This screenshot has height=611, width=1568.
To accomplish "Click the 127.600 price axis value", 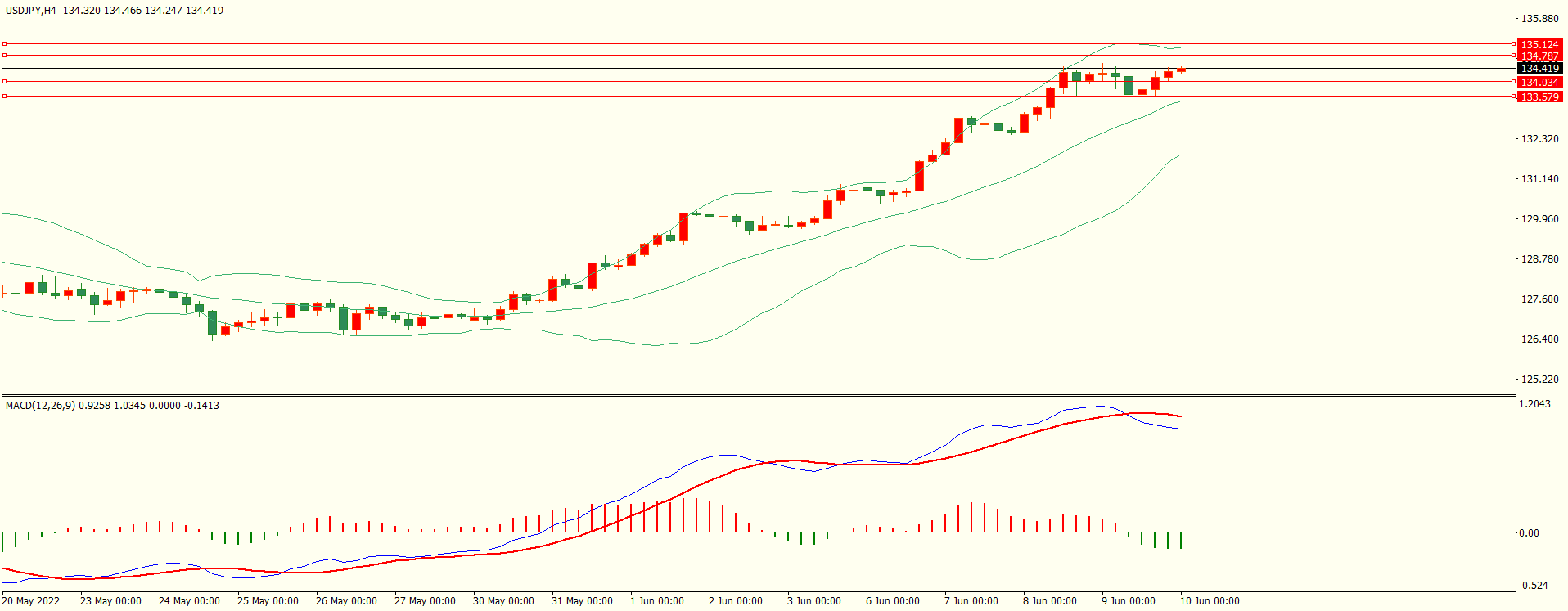I will pos(1539,299).
